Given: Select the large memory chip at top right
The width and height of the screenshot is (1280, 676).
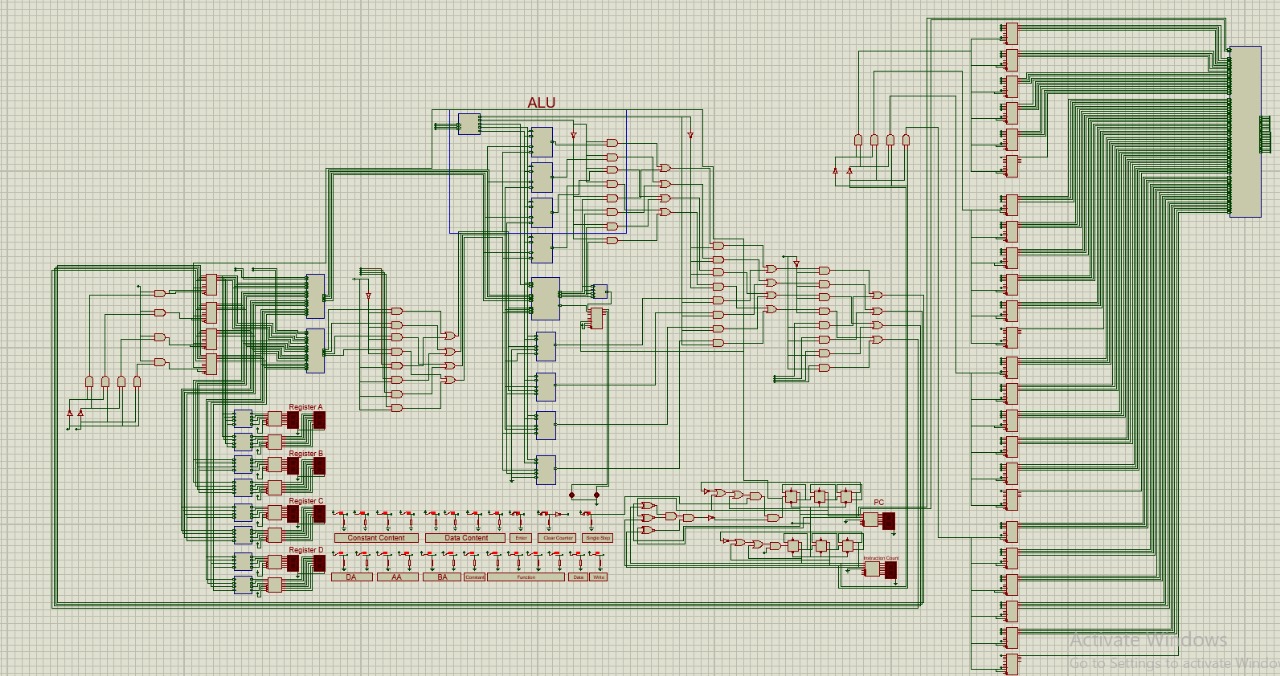Looking at the screenshot, I should point(1244,131).
